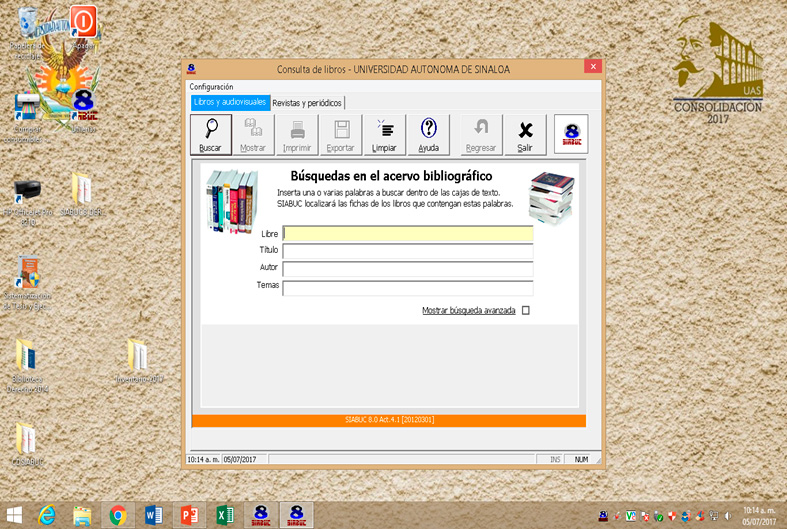Screen dimensions: 787x529
Task: Click the NUM status bar indicator
Action: 581,459
